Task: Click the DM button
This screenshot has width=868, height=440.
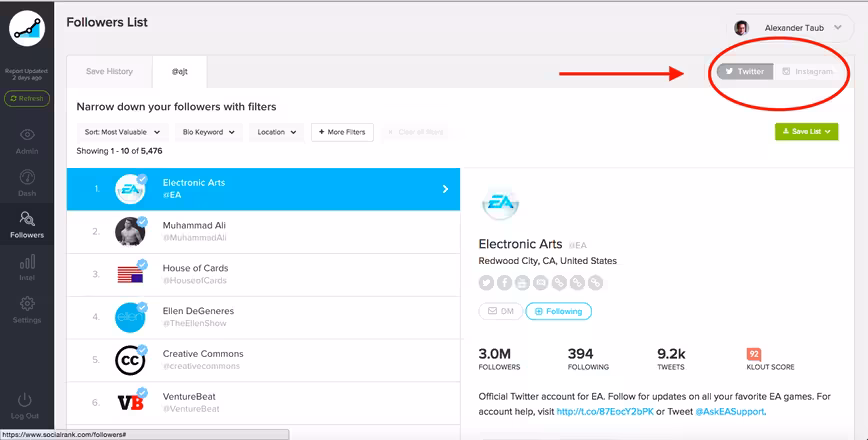Action: coord(500,311)
